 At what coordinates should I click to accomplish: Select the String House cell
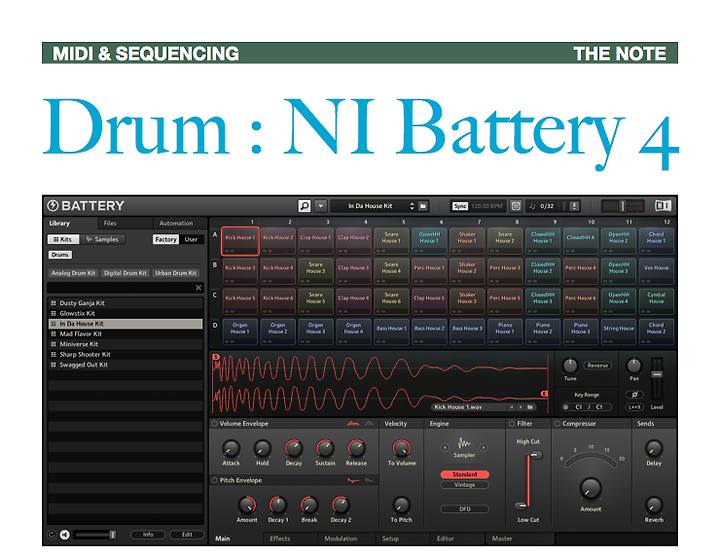click(x=619, y=332)
